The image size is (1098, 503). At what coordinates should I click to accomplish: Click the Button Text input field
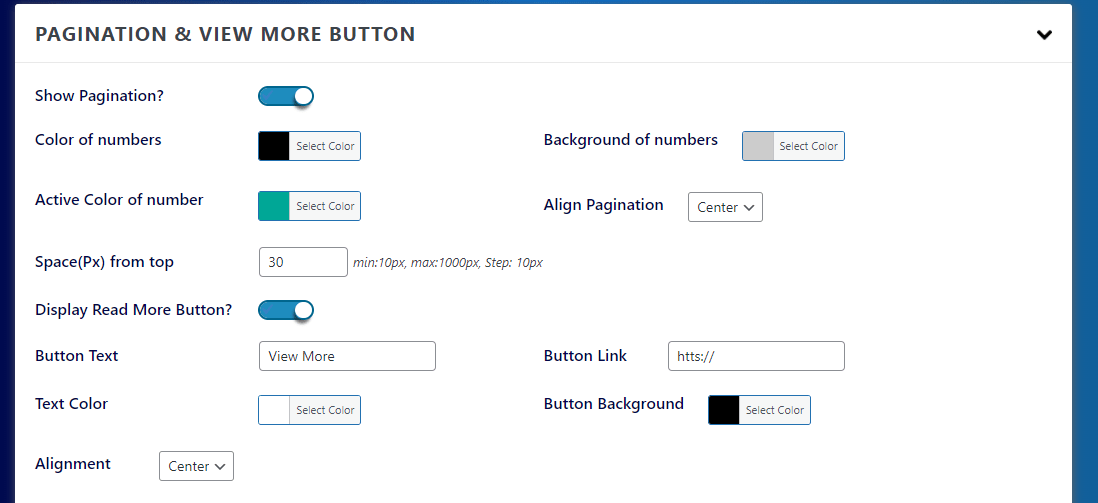click(347, 356)
